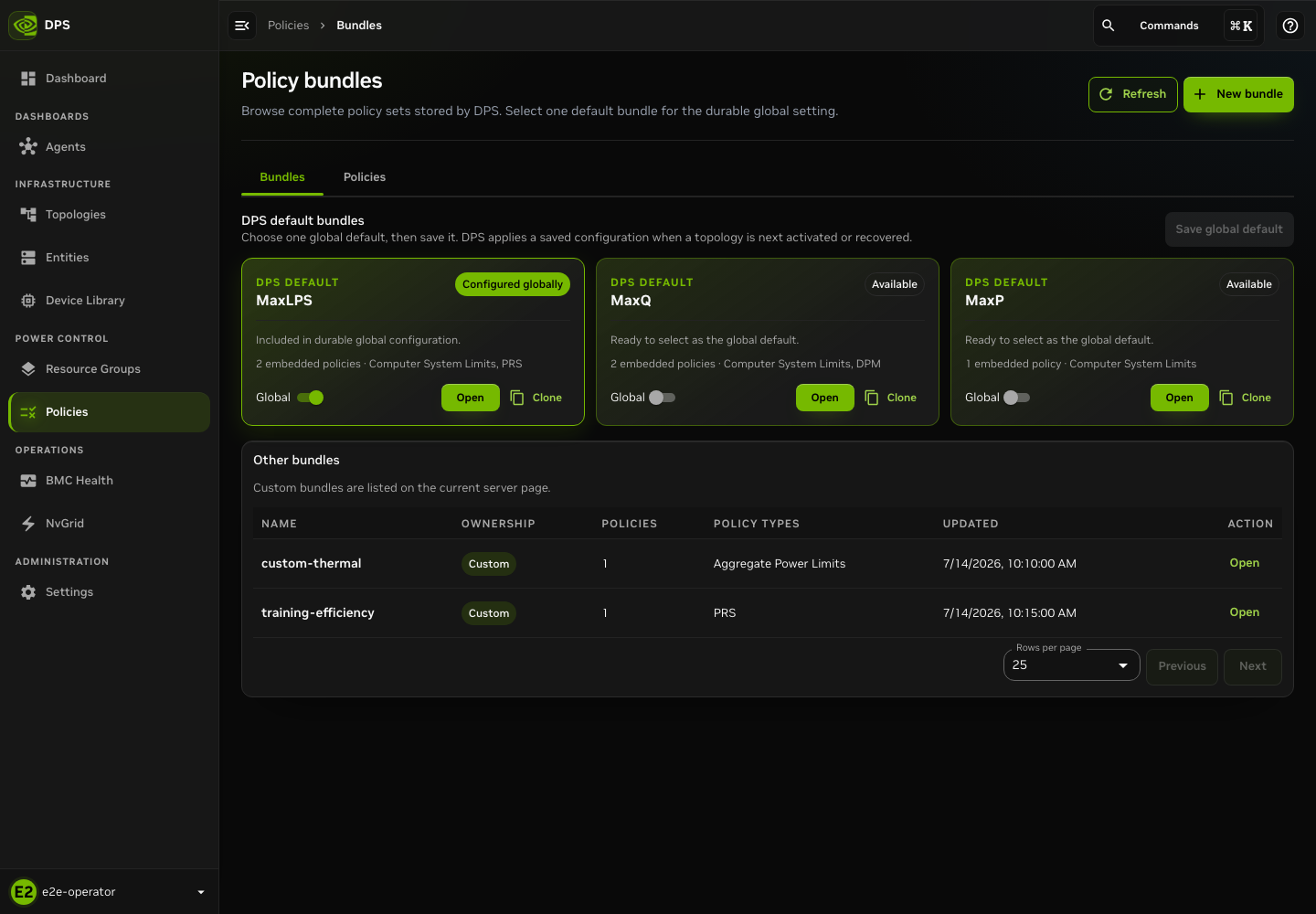Click the Custom badge for custom-thermal
The image size is (1316, 914).
click(x=489, y=564)
